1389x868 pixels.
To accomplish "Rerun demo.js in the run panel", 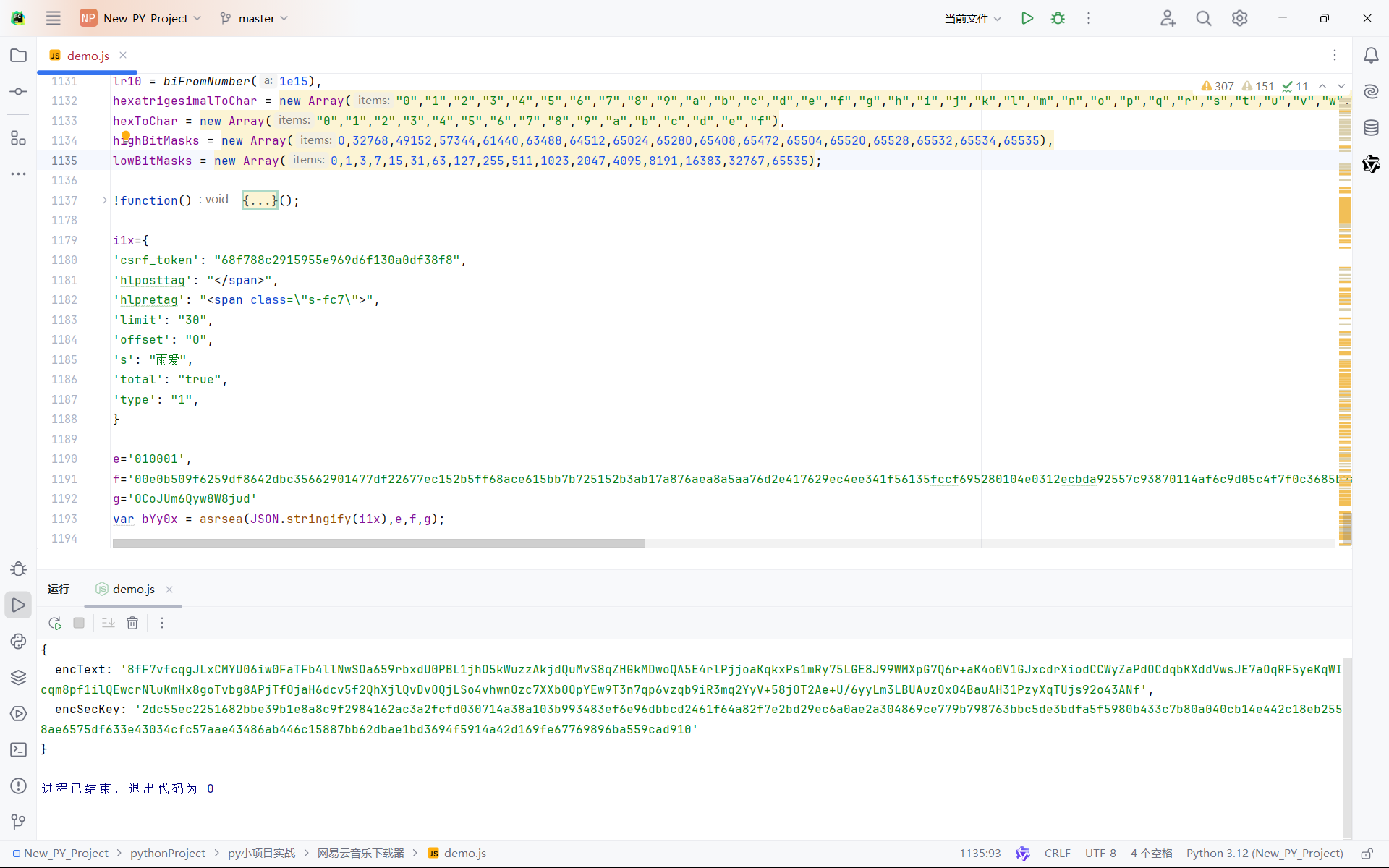I will pos(55,623).
